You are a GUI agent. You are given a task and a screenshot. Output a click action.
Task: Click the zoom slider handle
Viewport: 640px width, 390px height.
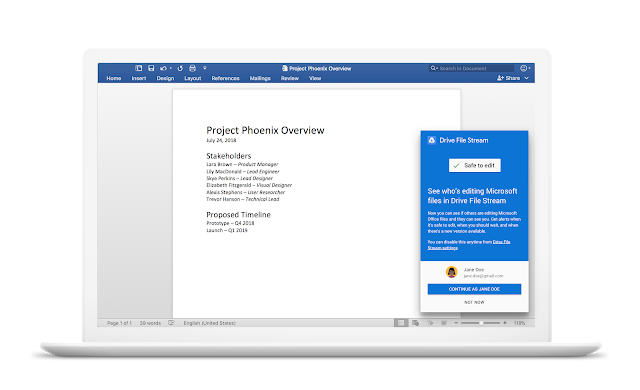pyautogui.click(x=481, y=323)
